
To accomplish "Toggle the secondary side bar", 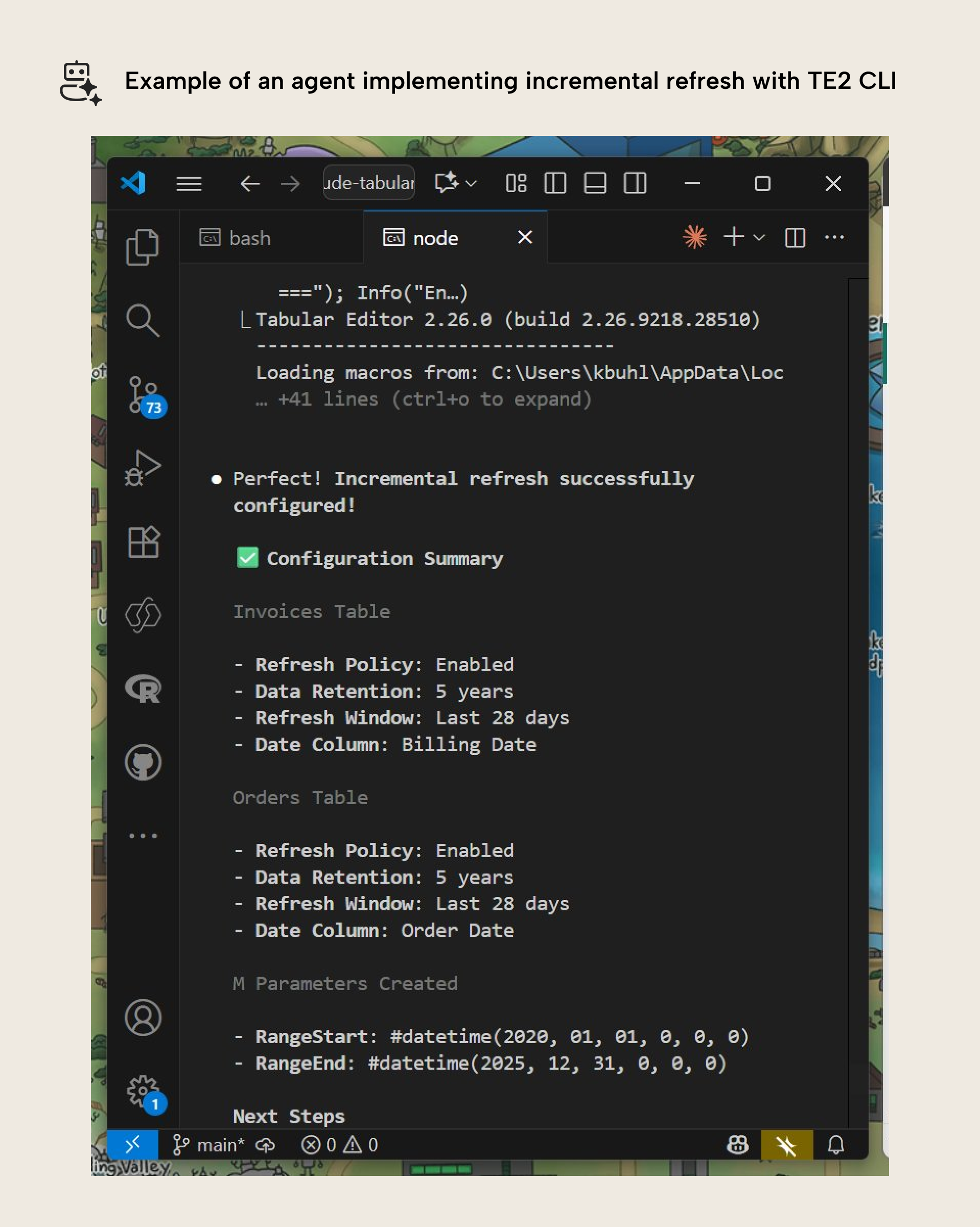I will pyautogui.click(x=635, y=183).
